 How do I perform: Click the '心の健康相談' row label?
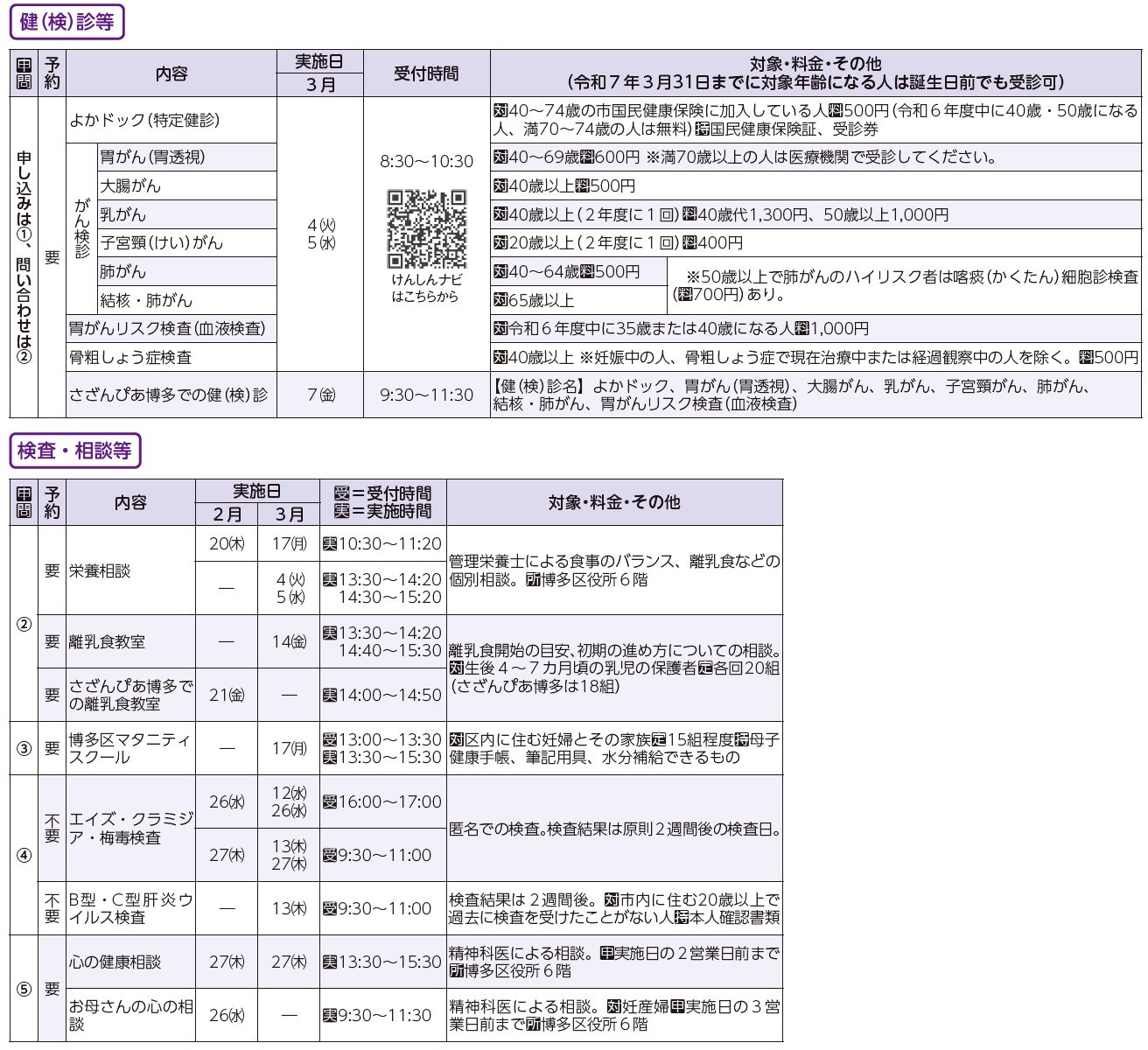(115, 962)
